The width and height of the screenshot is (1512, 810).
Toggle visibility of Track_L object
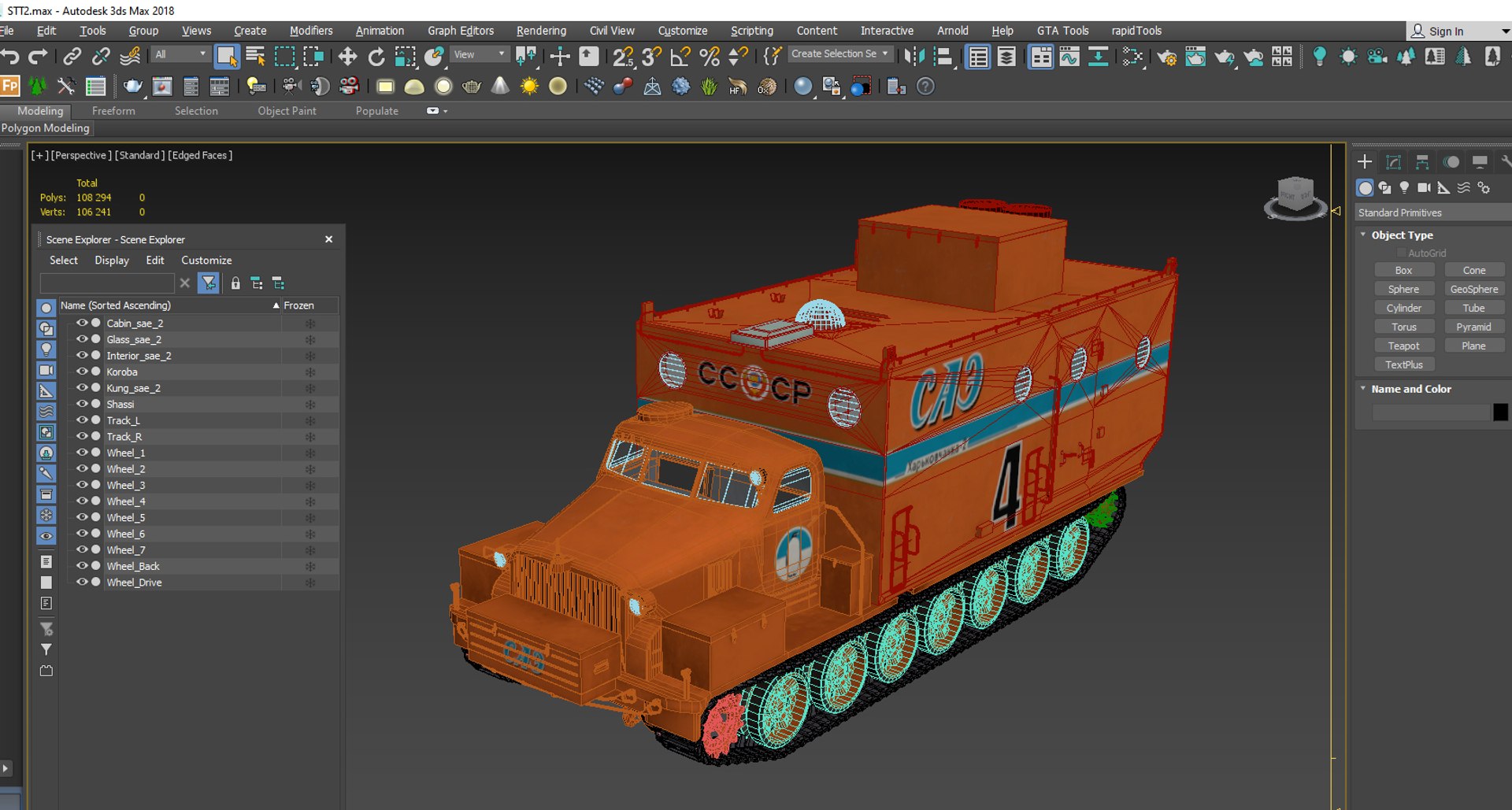coord(81,420)
